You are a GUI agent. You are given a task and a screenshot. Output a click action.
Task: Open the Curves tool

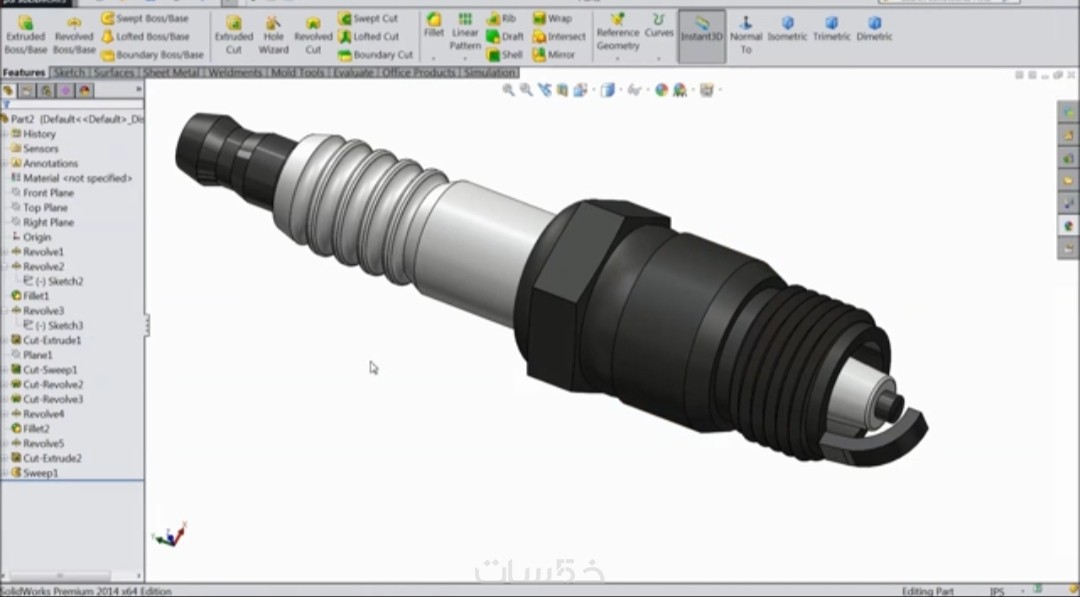[x=658, y=26]
